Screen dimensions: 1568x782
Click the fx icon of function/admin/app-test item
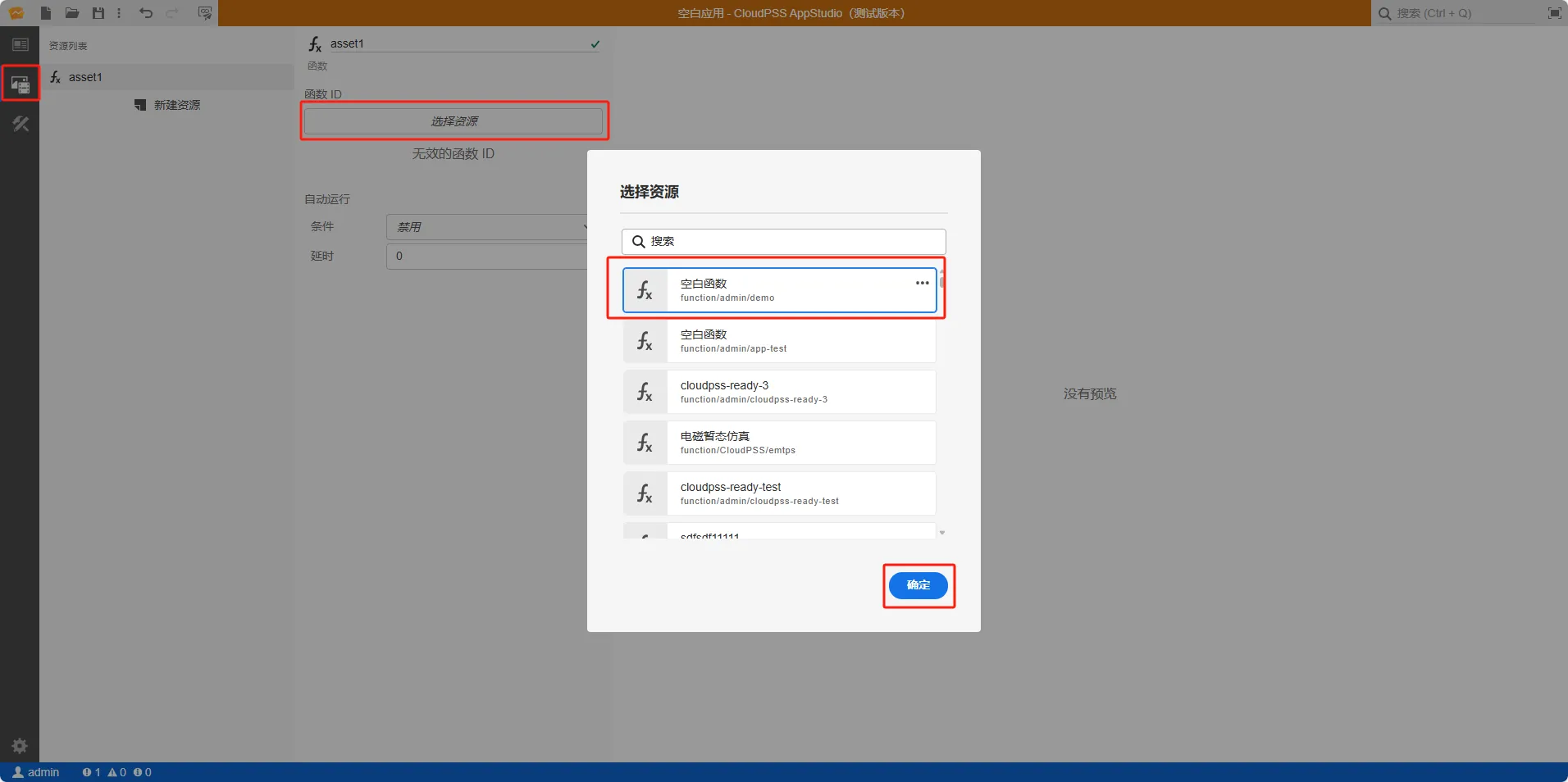click(645, 341)
